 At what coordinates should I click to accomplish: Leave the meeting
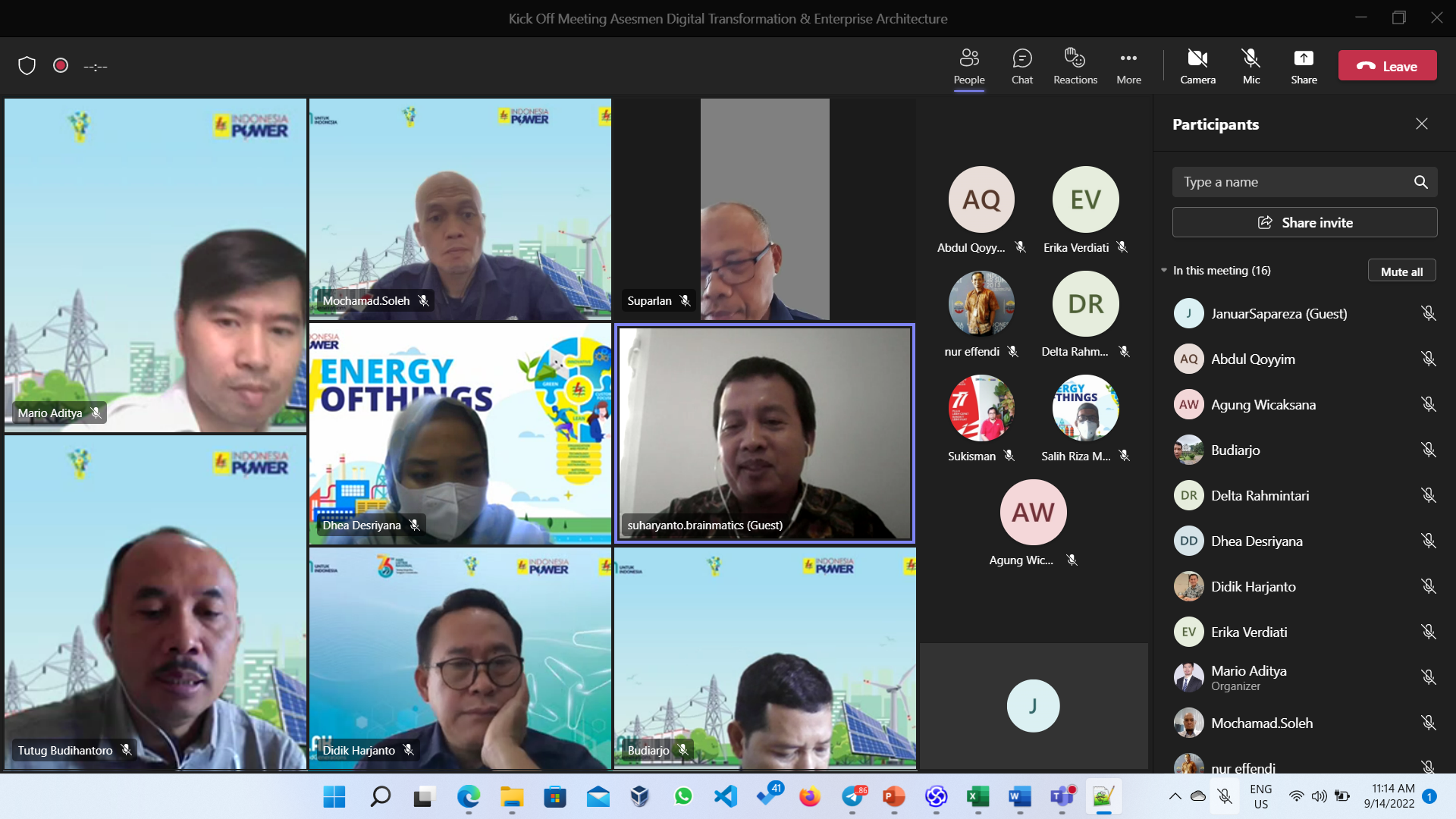tap(1387, 66)
